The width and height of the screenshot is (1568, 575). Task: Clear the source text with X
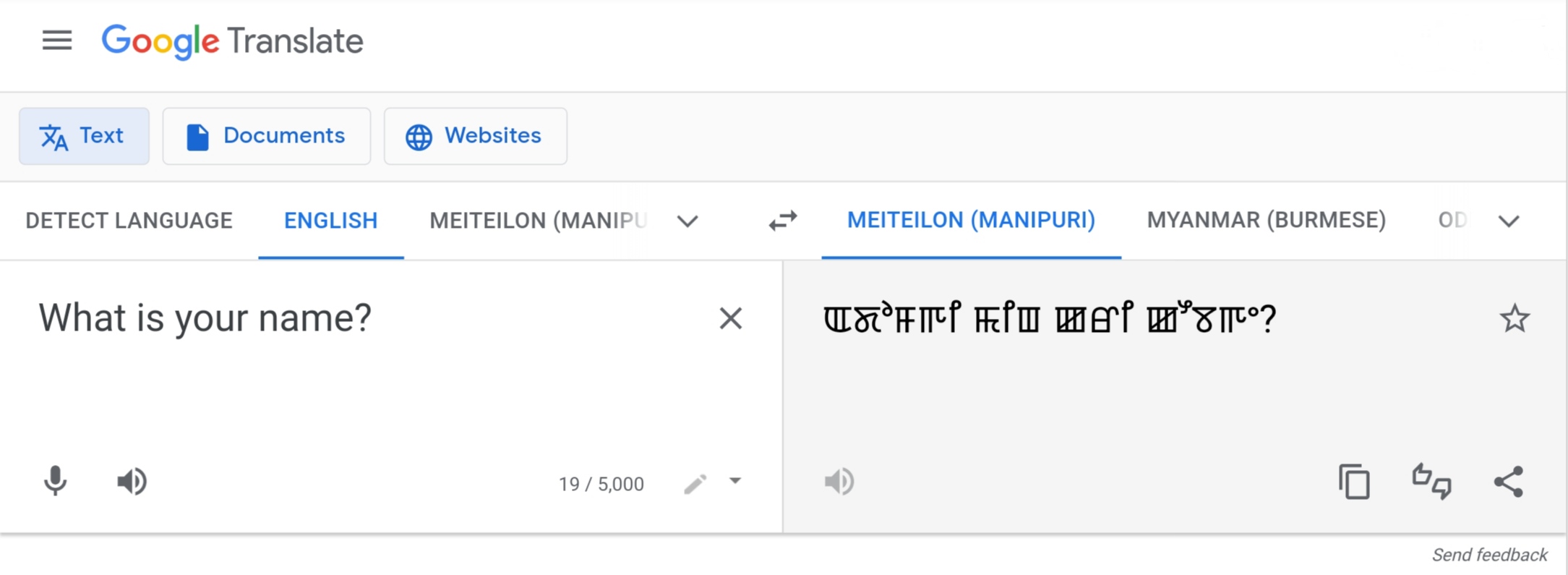(730, 318)
